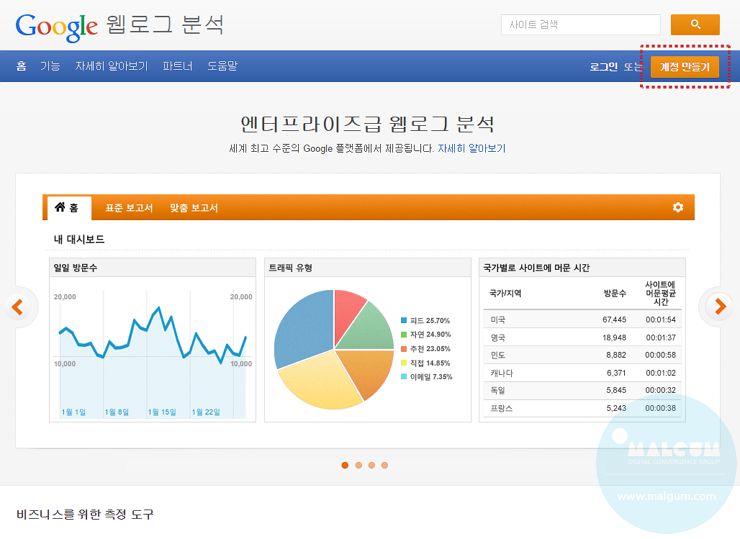Screen dimensions: 740x539
Task: Select the home icon tab 홈 in dashboard
Action: [67, 208]
